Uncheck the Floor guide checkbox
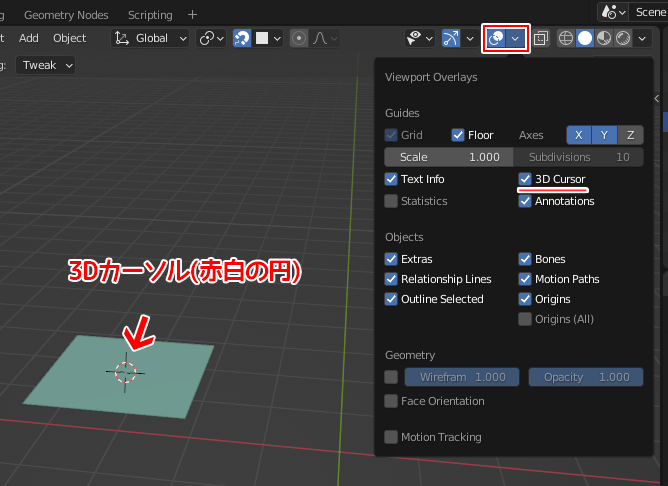The width and height of the screenshot is (668, 486). [458, 135]
